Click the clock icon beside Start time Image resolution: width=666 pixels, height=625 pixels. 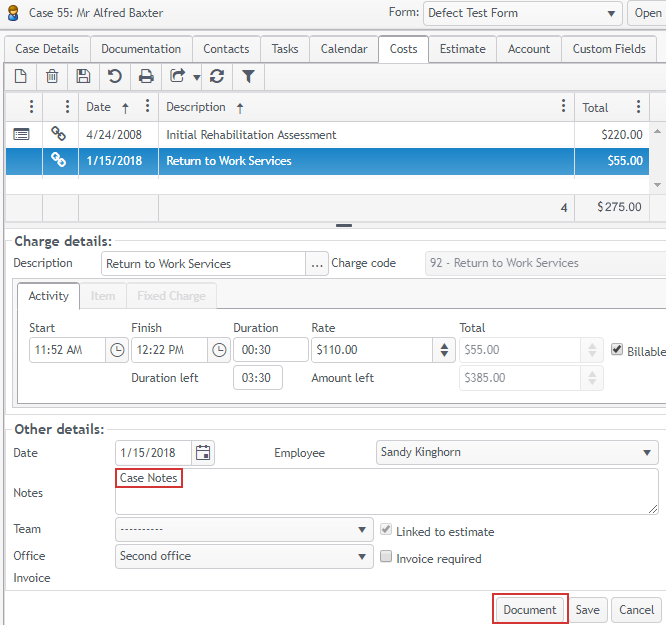pos(117,350)
